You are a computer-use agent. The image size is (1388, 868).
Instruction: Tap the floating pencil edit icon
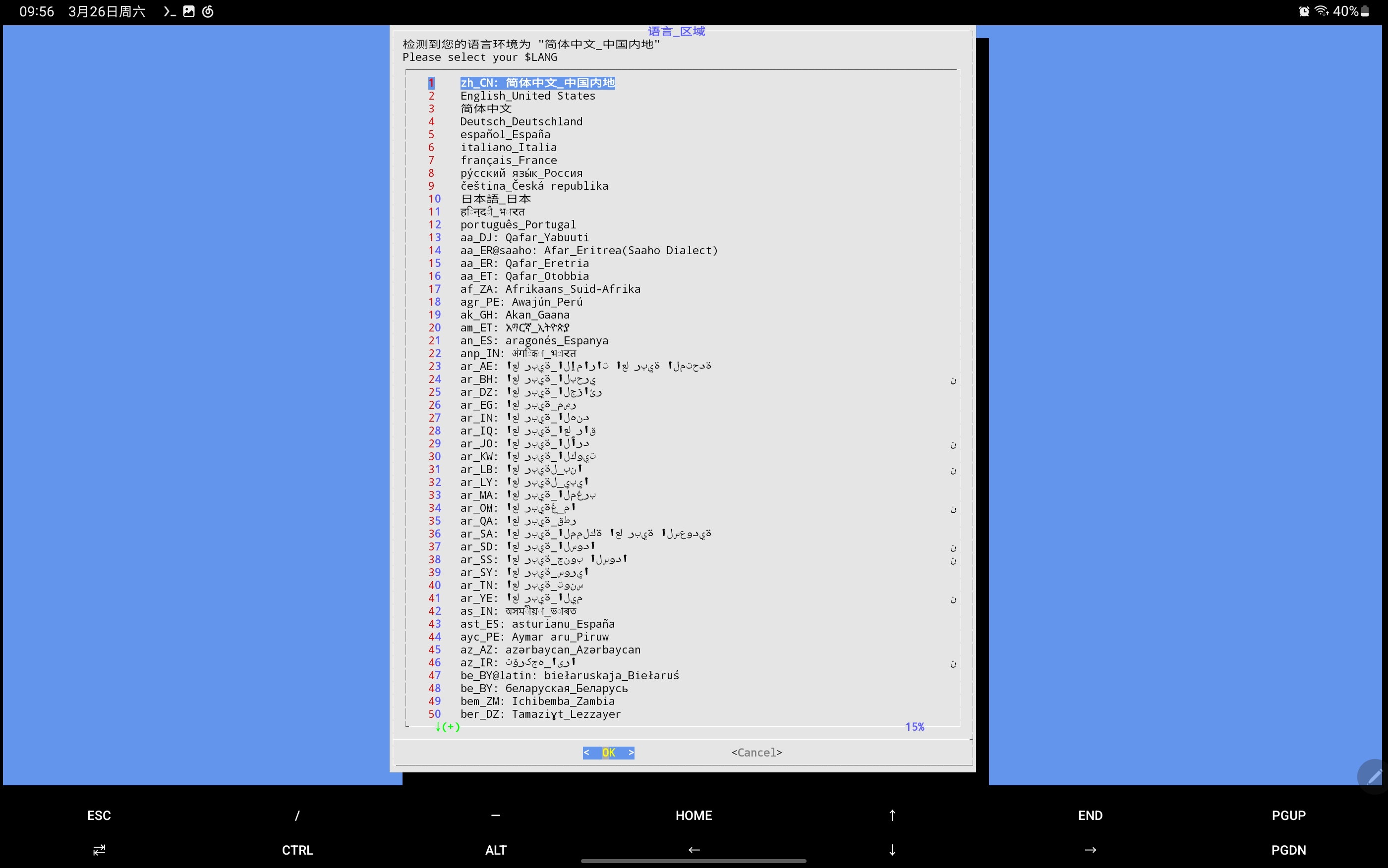point(1374,777)
